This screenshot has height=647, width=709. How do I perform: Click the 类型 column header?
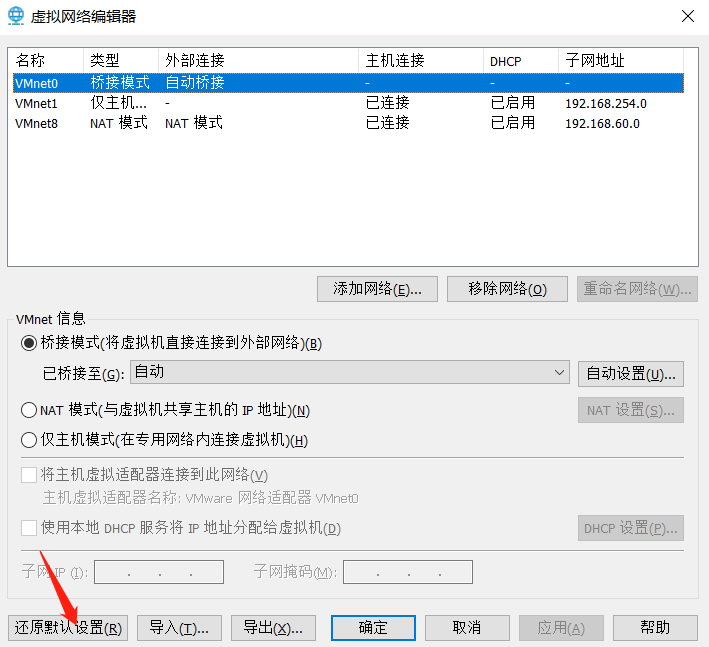click(121, 61)
